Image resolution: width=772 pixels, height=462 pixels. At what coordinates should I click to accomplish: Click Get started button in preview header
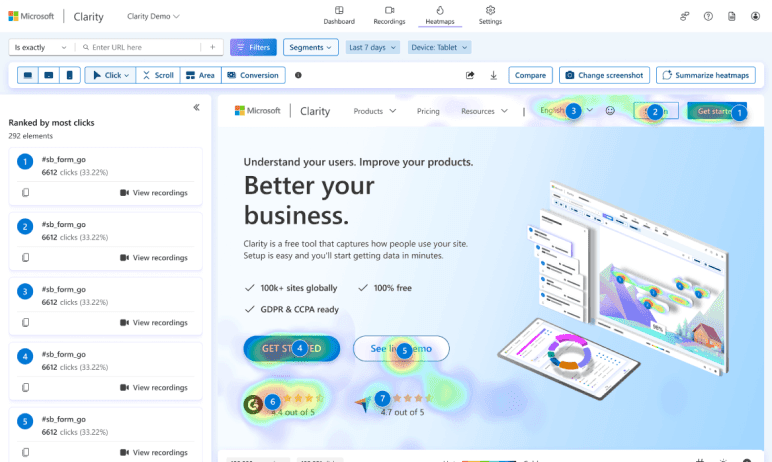[x=717, y=111]
